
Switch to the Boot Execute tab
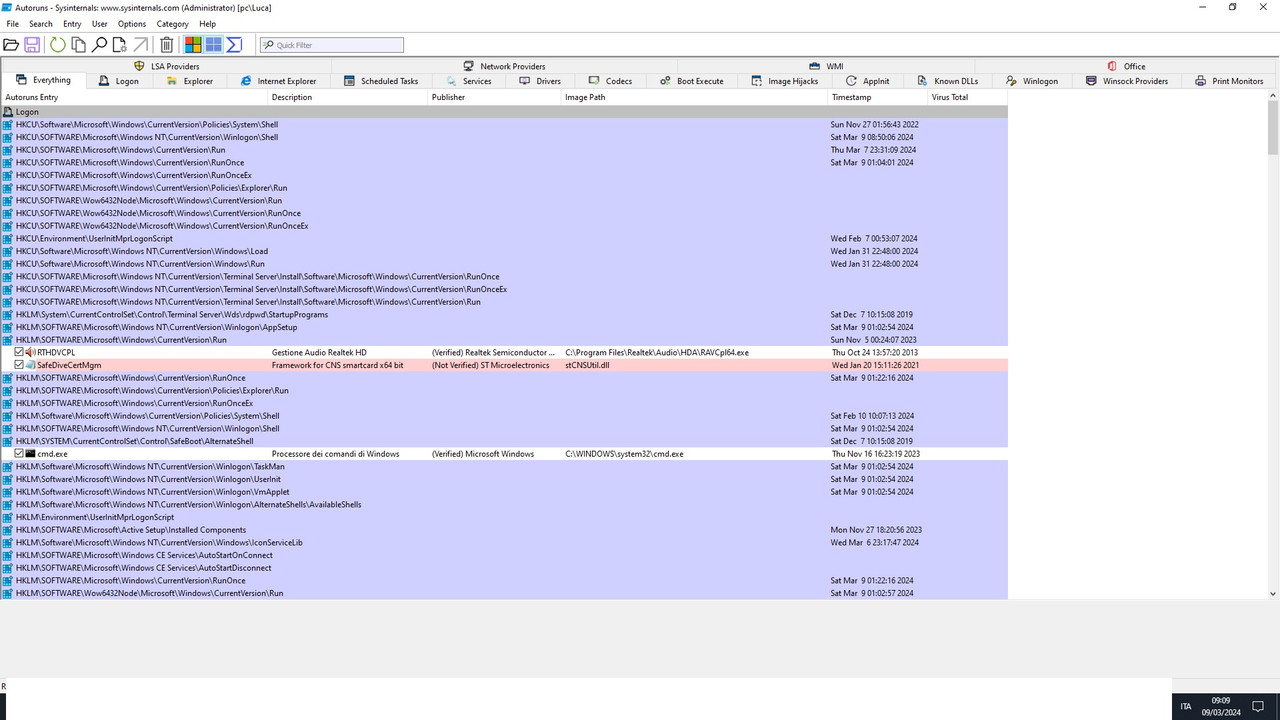[691, 81]
